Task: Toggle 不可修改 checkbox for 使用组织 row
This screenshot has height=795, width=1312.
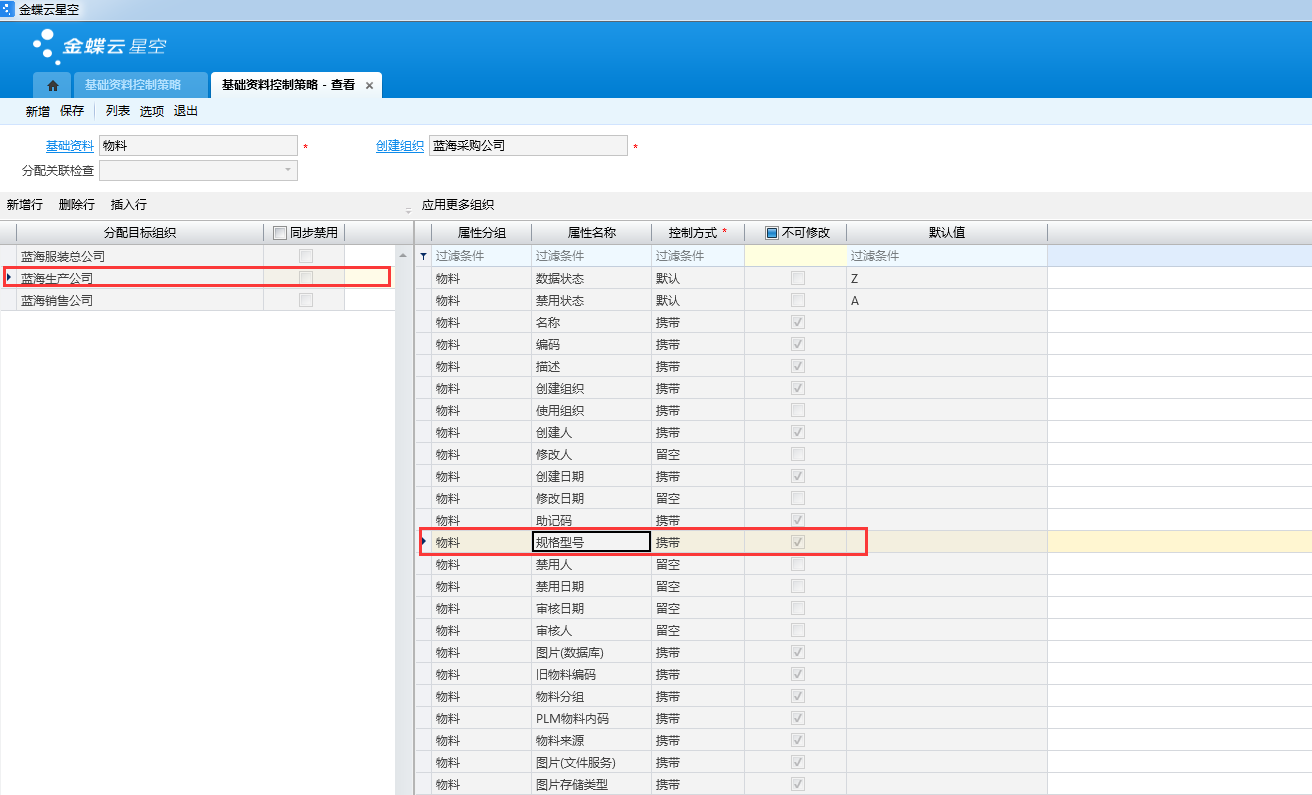Action: pos(797,410)
